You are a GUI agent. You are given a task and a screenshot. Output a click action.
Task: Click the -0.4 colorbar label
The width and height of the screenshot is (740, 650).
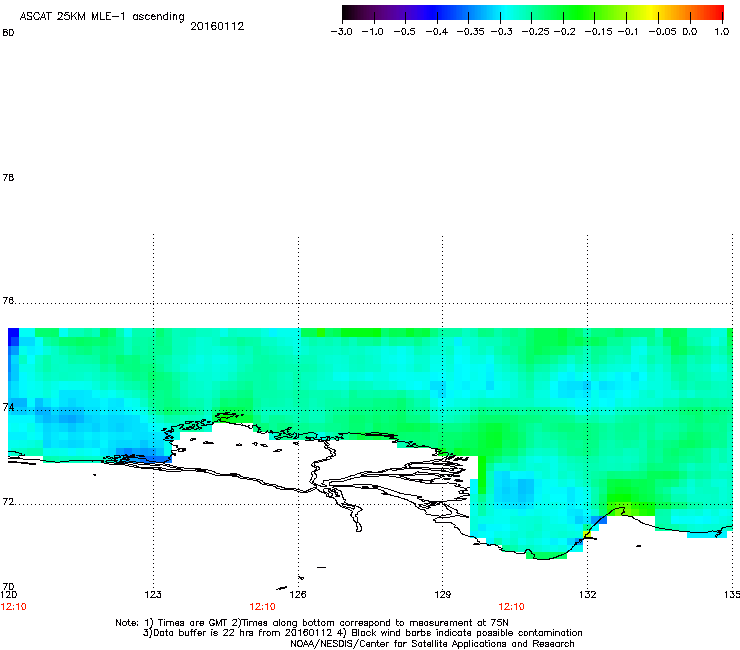[x=437, y=32]
